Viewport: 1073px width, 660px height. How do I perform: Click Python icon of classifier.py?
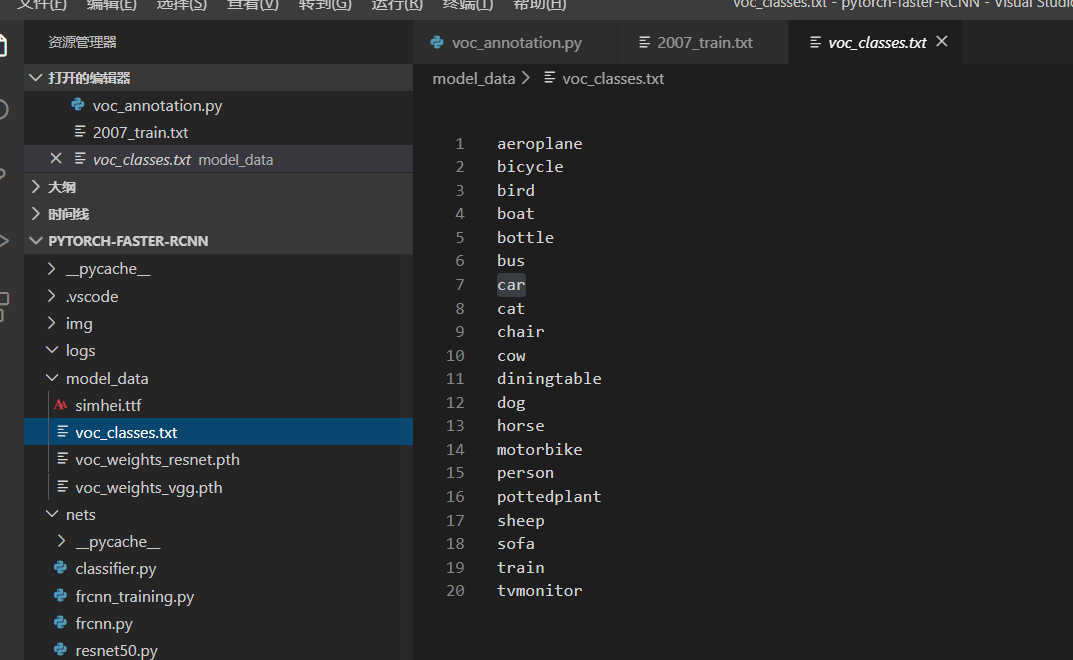pos(60,568)
